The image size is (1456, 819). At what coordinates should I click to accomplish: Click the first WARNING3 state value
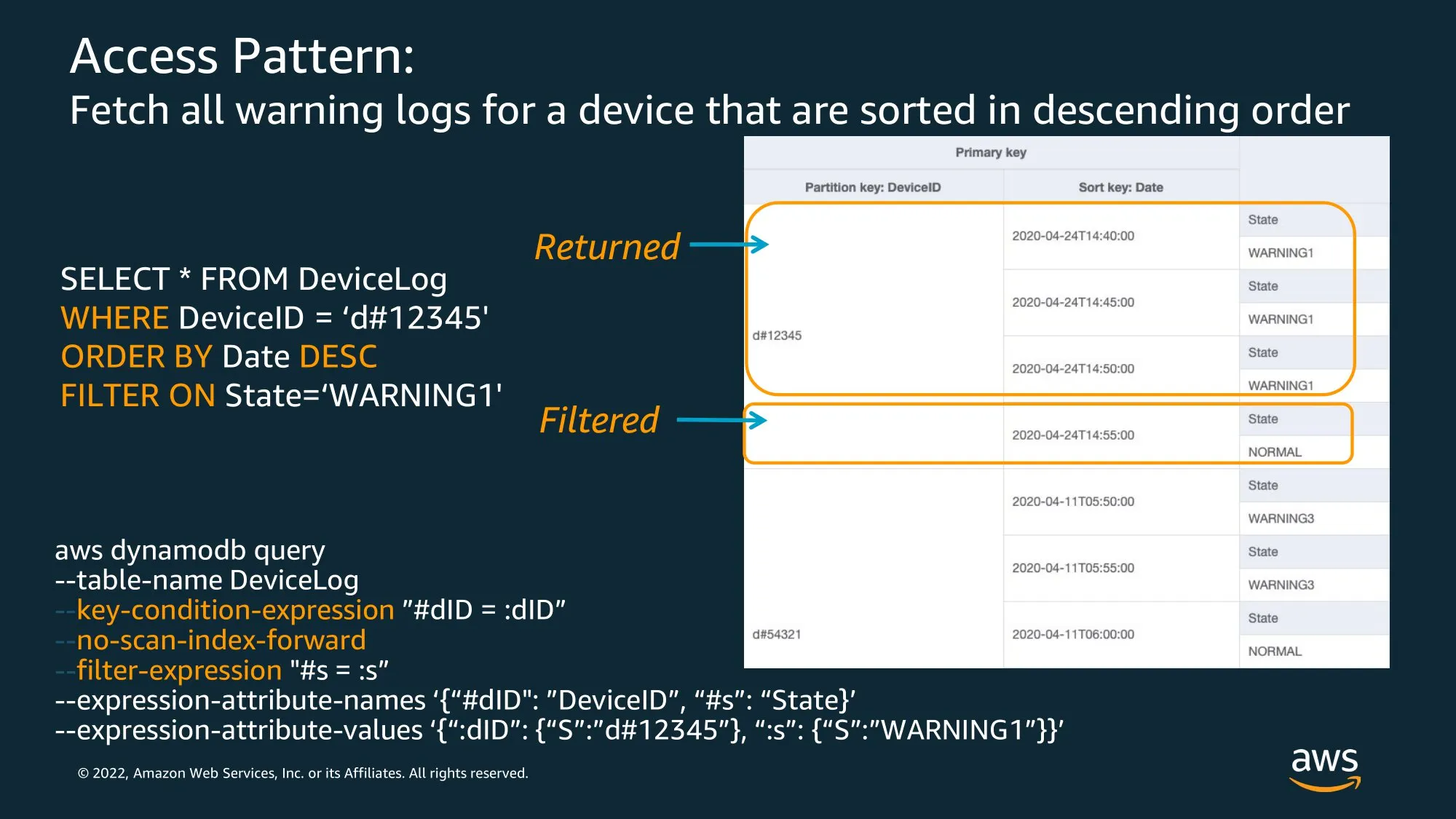coord(1281,518)
